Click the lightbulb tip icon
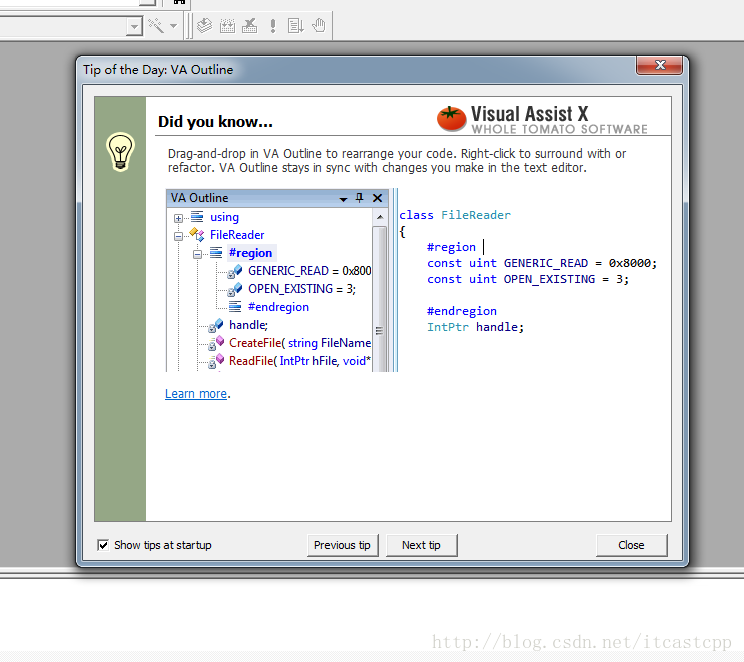This screenshot has height=662, width=744. click(120, 152)
